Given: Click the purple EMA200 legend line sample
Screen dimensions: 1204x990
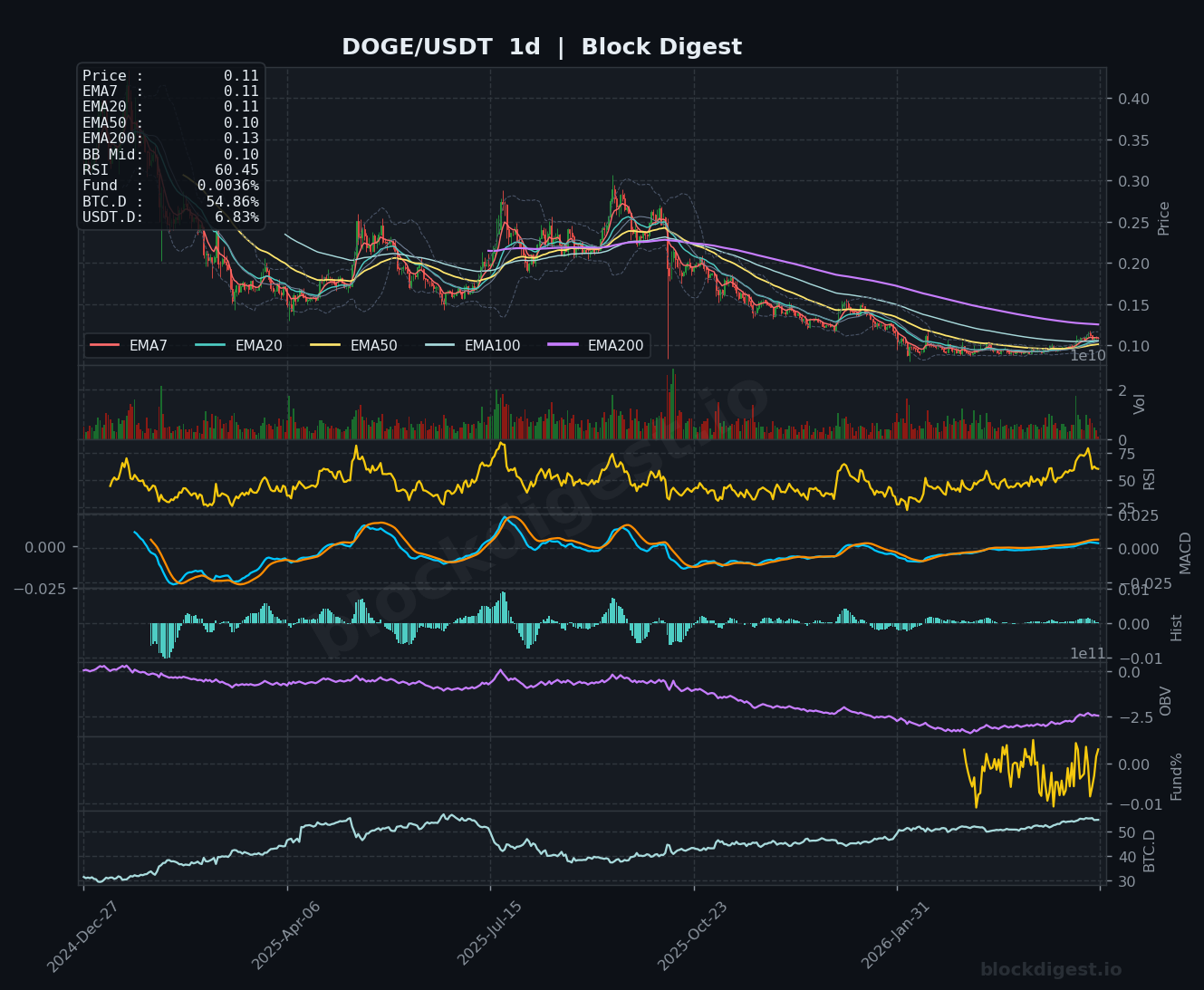Looking at the screenshot, I should (x=562, y=345).
